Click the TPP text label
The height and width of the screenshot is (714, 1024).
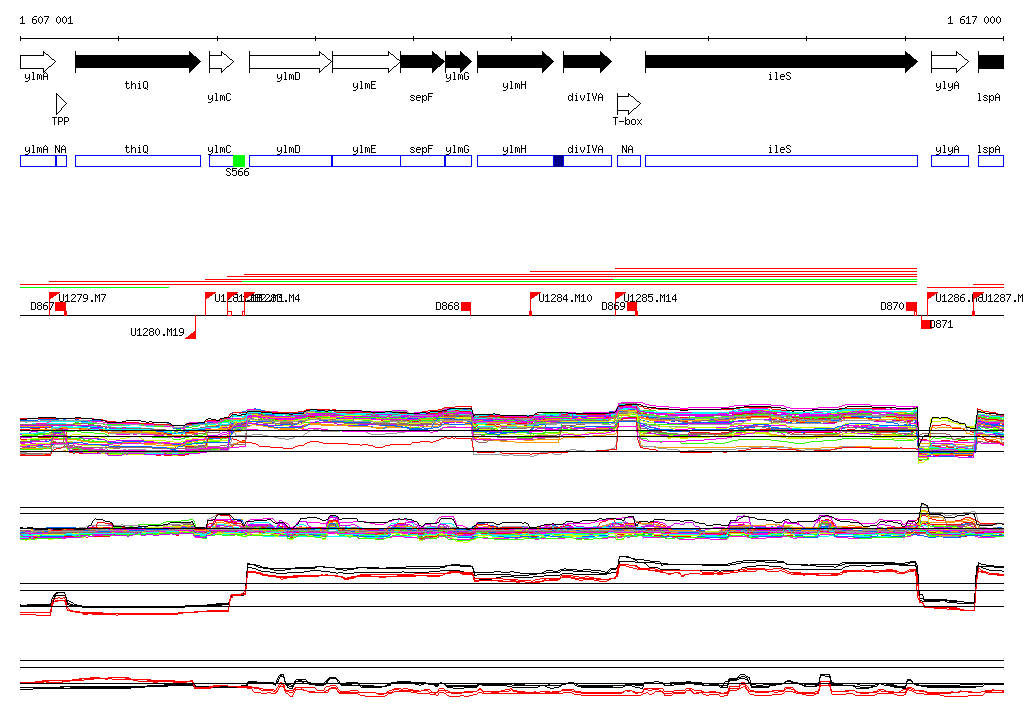pyautogui.click(x=61, y=122)
